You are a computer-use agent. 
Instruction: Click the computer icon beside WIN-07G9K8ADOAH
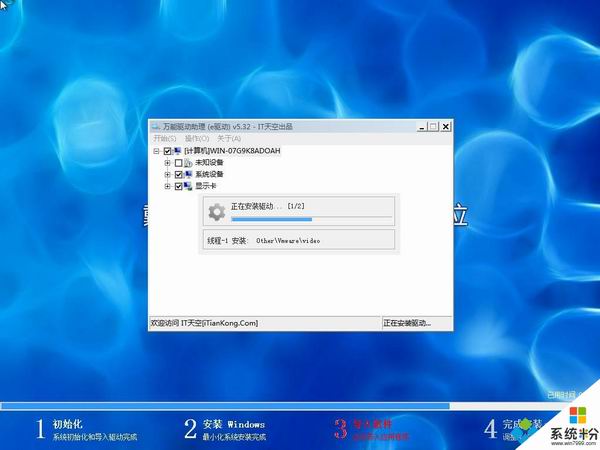[x=177, y=151]
